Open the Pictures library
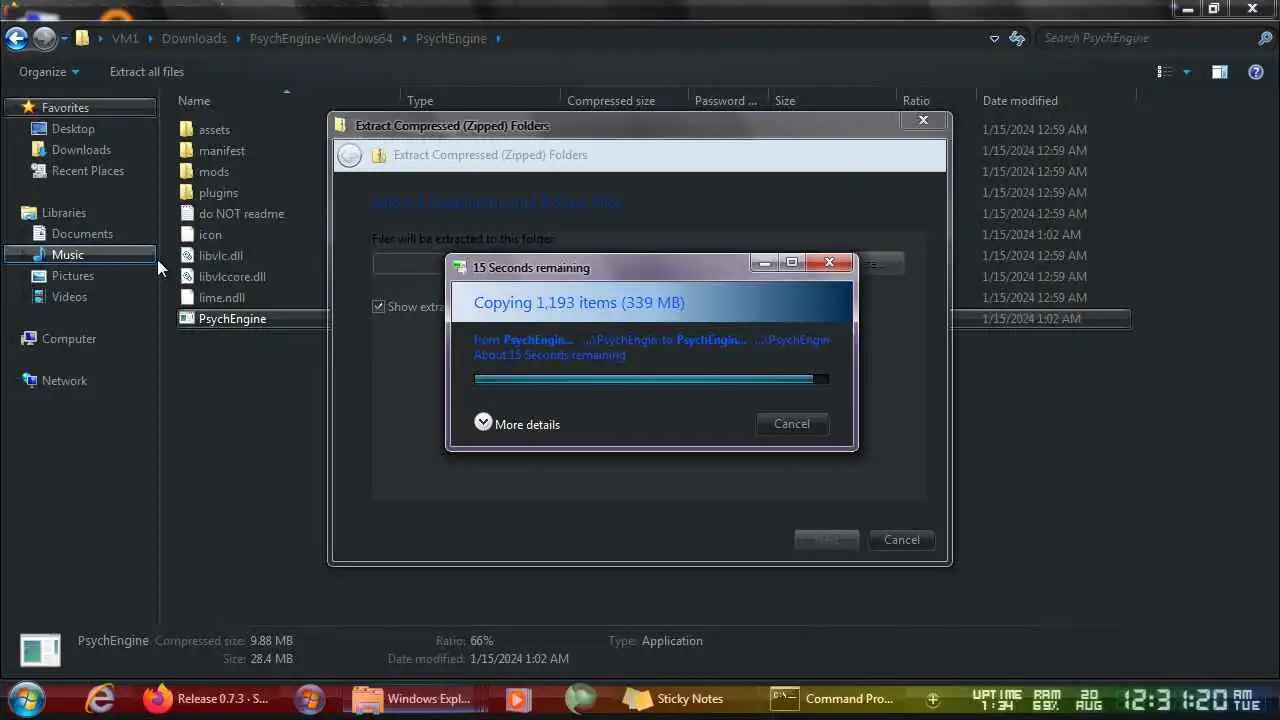The width and height of the screenshot is (1280, 720). [73, 276]
